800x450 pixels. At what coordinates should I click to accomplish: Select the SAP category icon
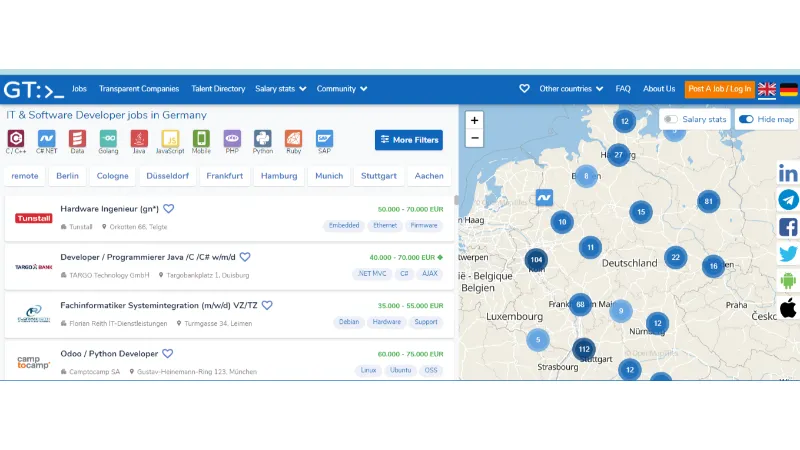pos(324,139)
